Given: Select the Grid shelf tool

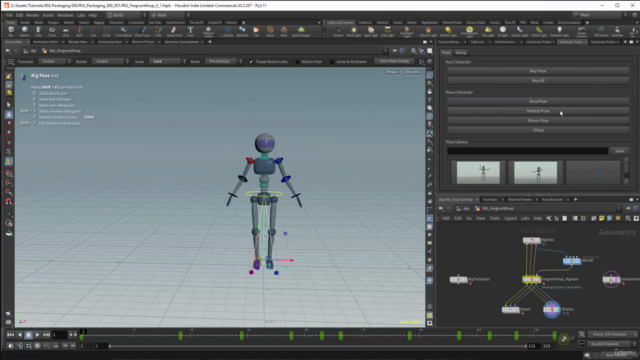Looking at the screenshot, I should pyautogui.click(x=66, y=31).
